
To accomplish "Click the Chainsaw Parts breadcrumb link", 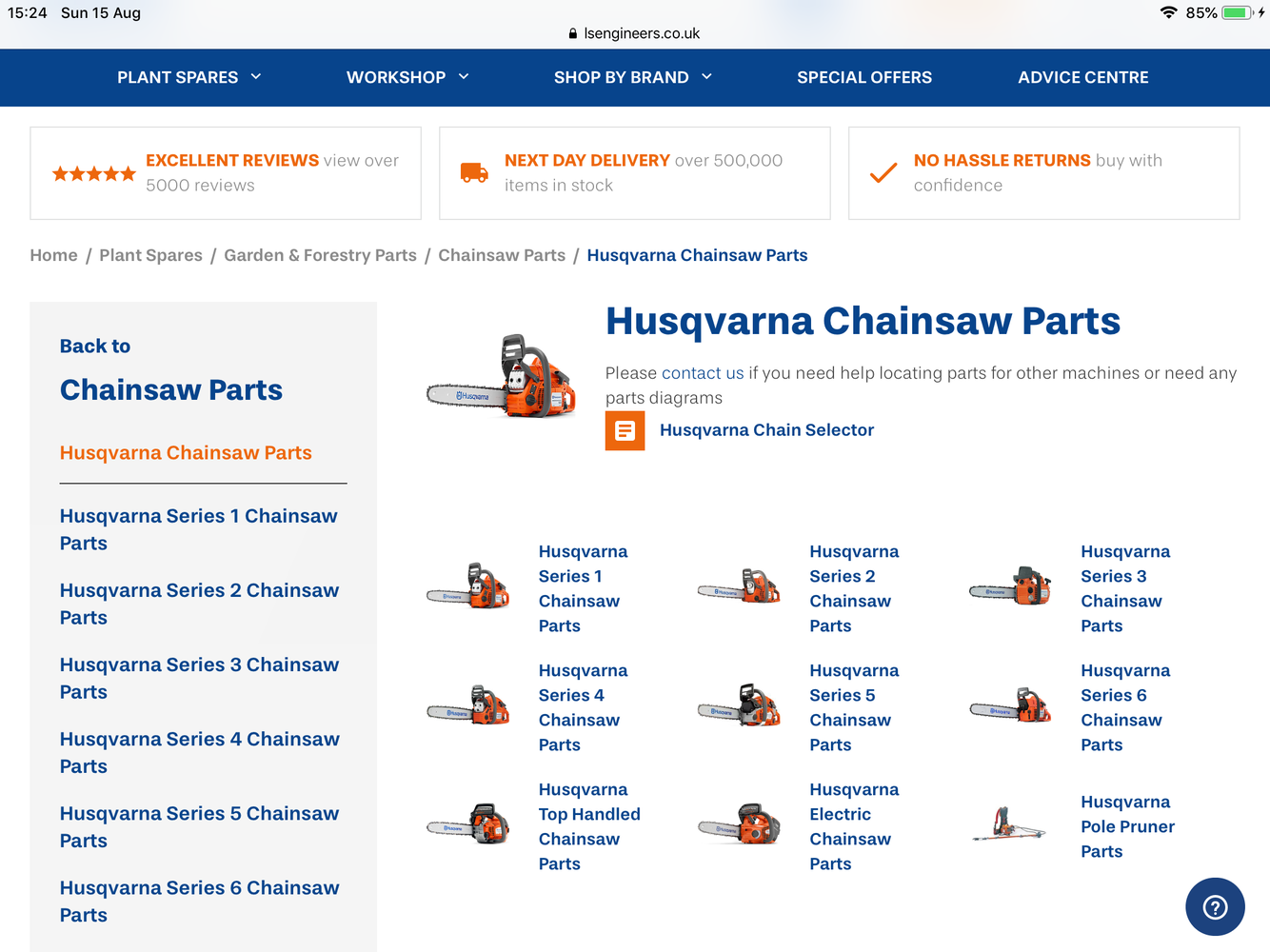I will point(502,255).
